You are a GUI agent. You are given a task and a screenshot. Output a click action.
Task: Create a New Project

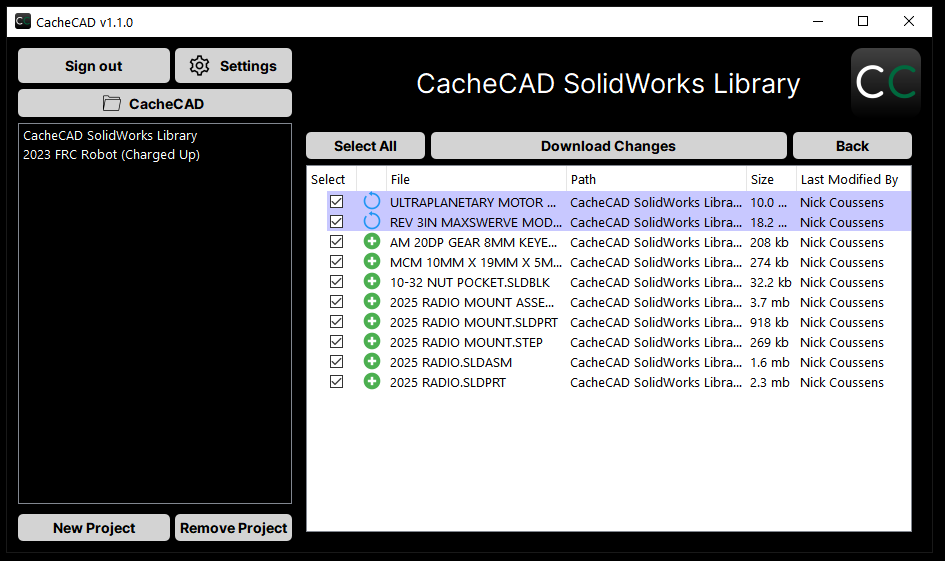tap(94, 528)
